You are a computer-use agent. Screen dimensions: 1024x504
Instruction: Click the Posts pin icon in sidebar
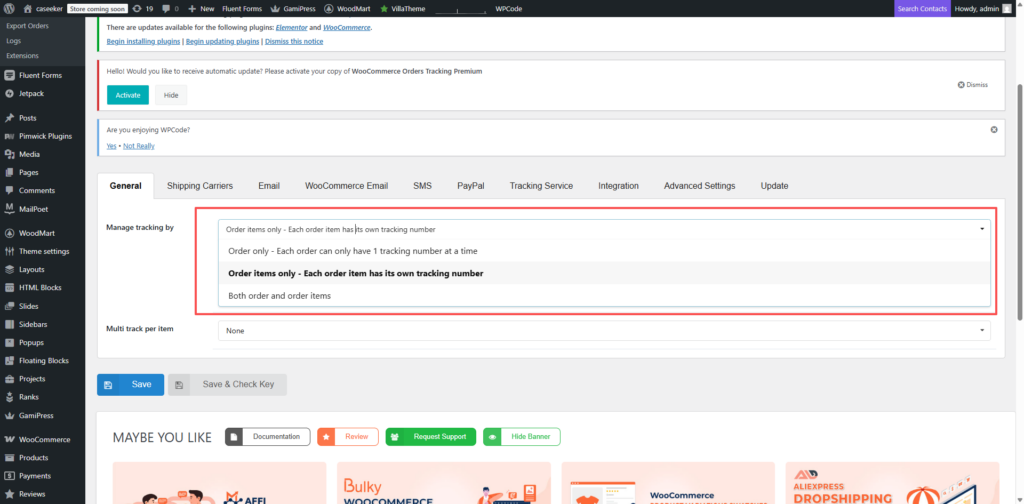pos(9,118)
